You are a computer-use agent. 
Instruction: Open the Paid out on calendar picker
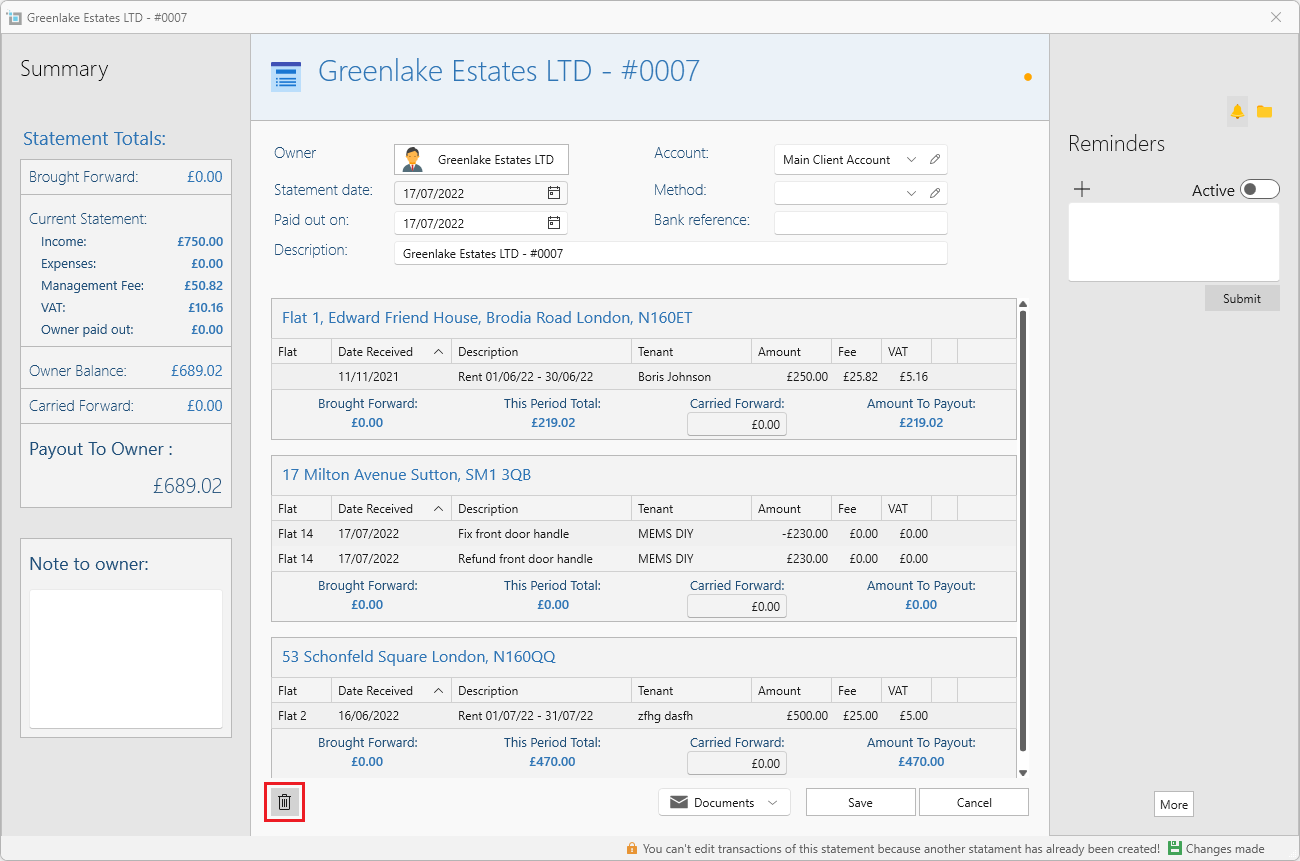(x=554, y=223)
